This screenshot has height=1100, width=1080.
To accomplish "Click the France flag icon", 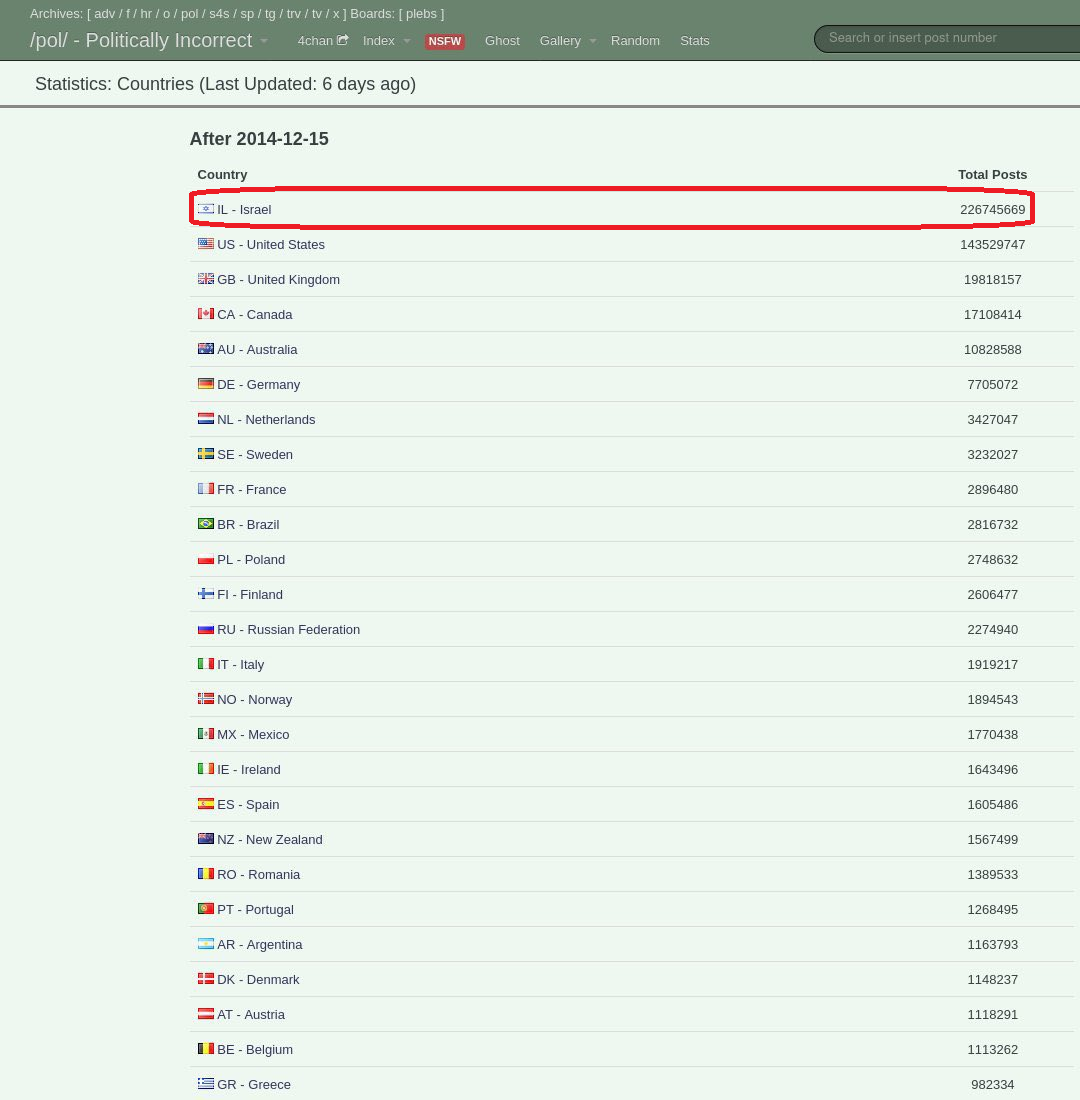I will click(x=206, y=488).
